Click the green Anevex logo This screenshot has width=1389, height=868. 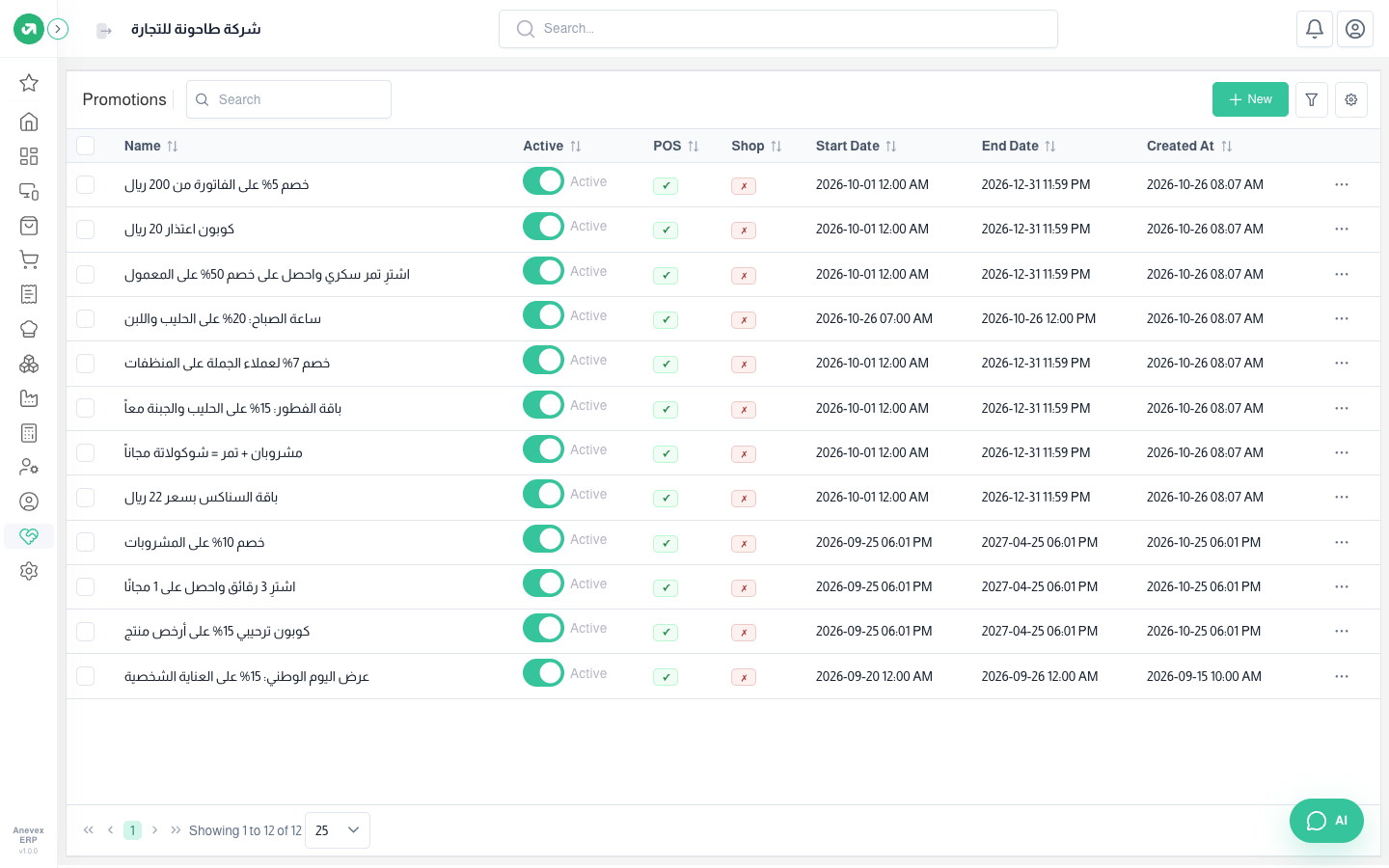[29, 29]
